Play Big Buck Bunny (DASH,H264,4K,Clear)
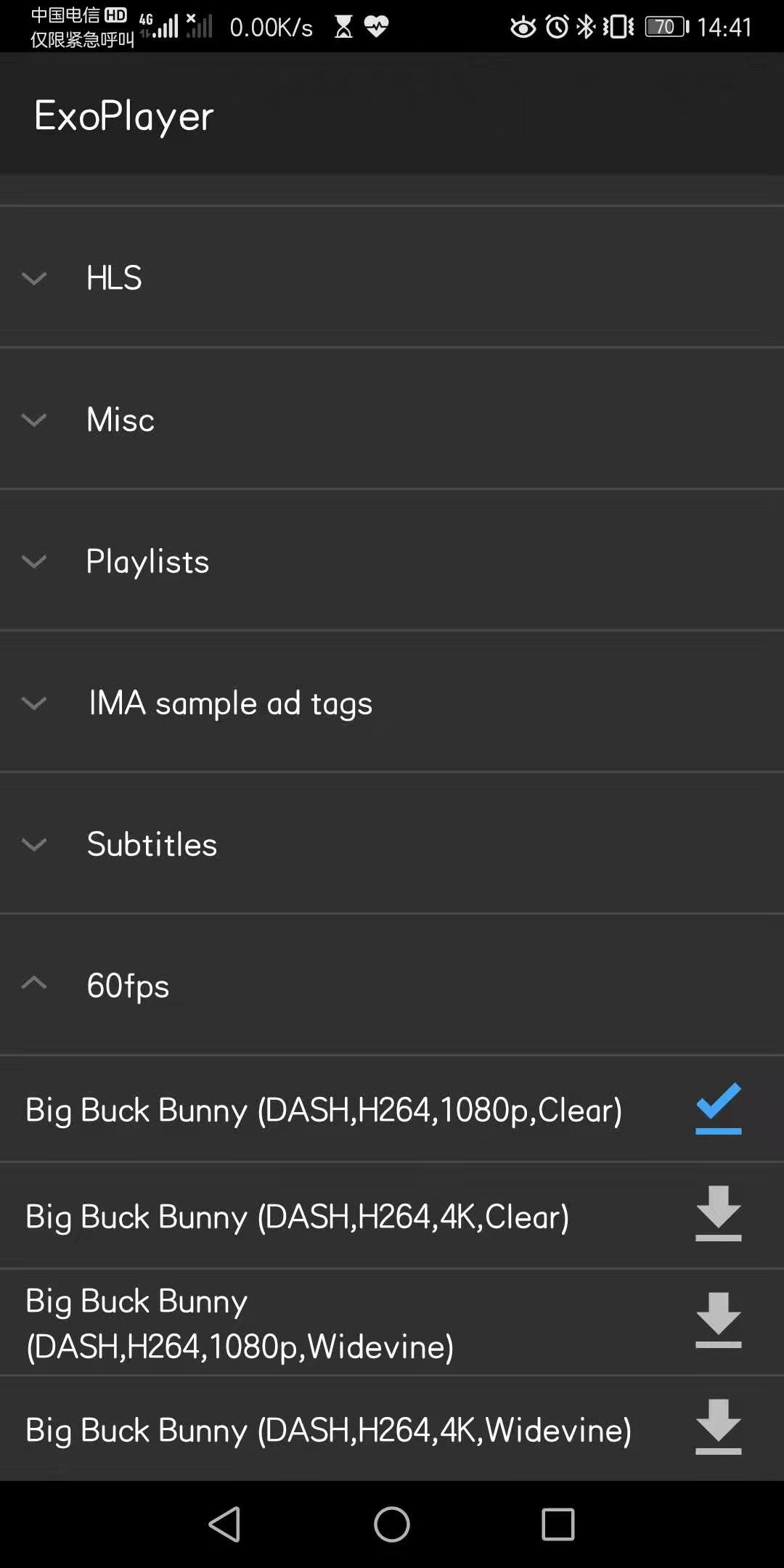Viewport: 784px width, 1568px height. tap(296, 1217)
